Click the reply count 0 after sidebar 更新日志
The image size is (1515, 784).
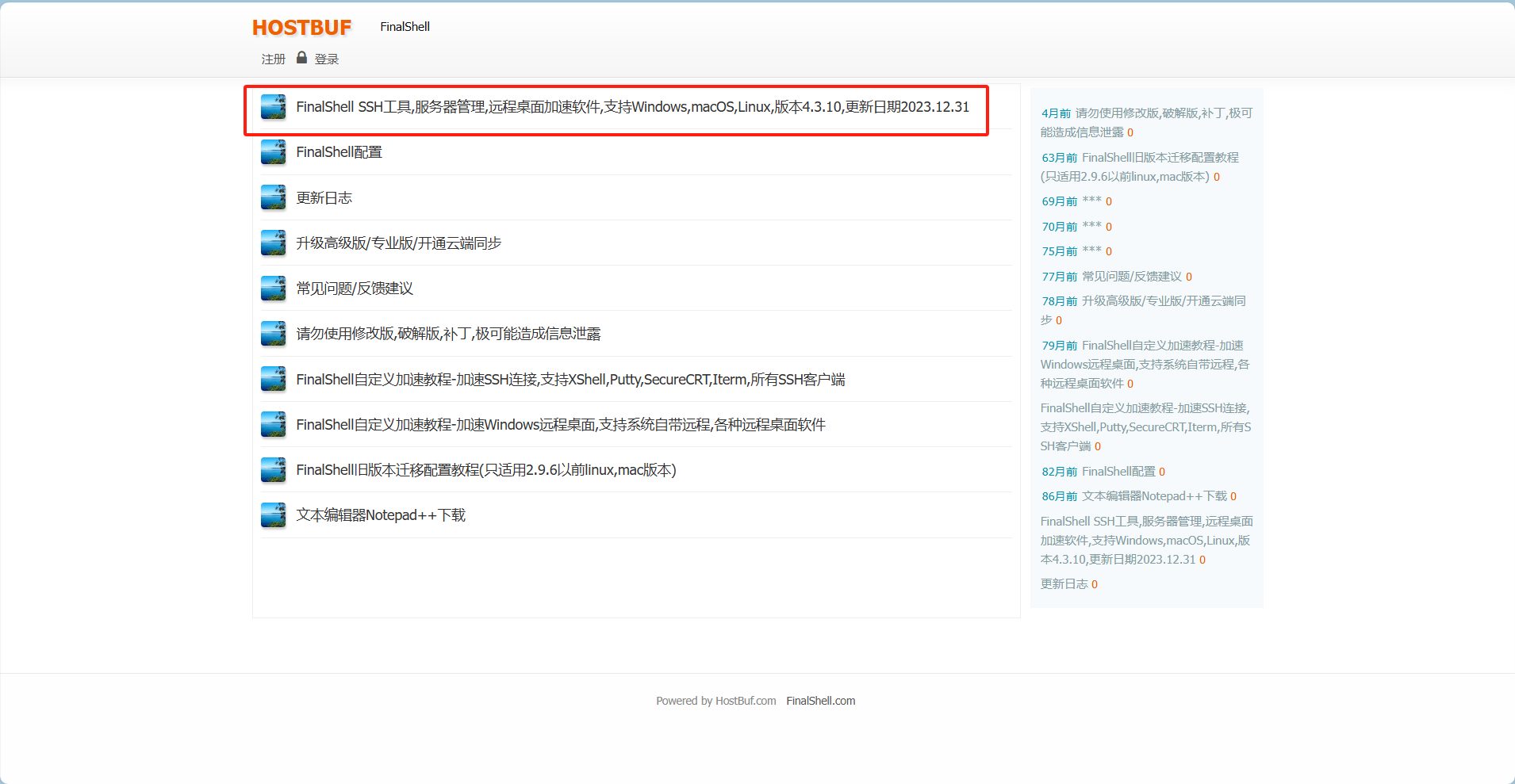1095,584
